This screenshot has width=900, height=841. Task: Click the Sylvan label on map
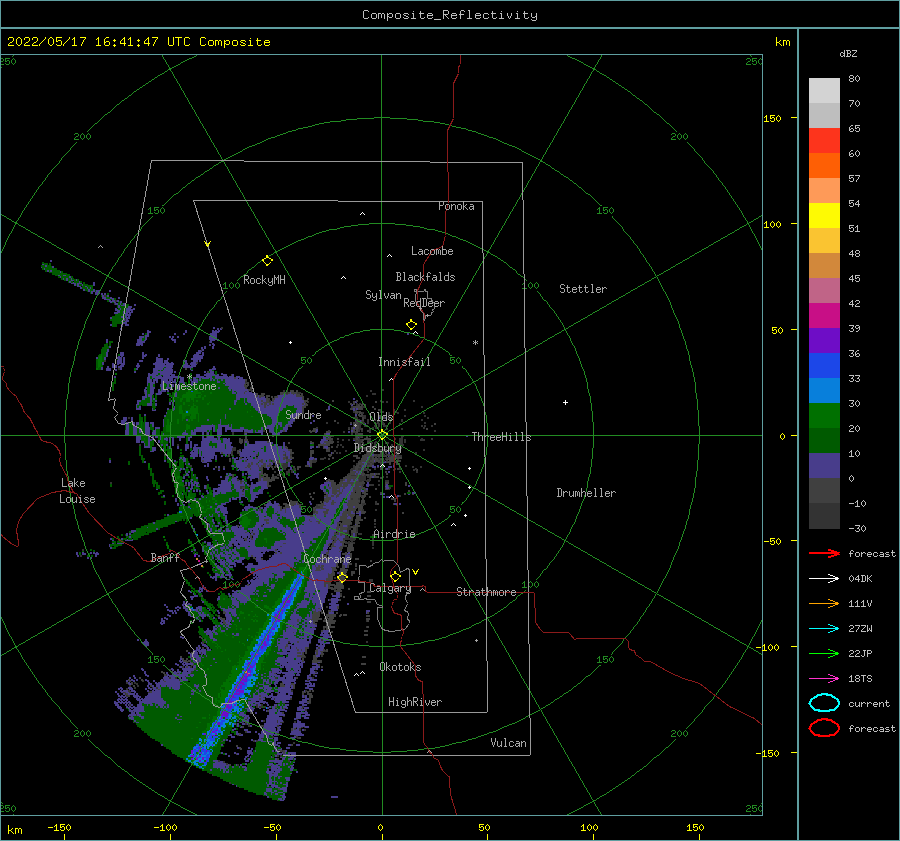coord(383,295)
